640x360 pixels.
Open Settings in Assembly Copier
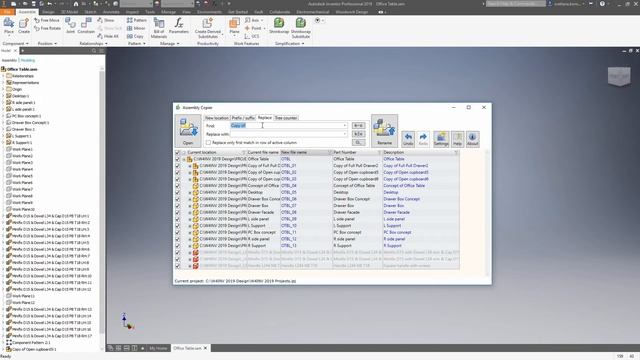(x=441, y=139)
